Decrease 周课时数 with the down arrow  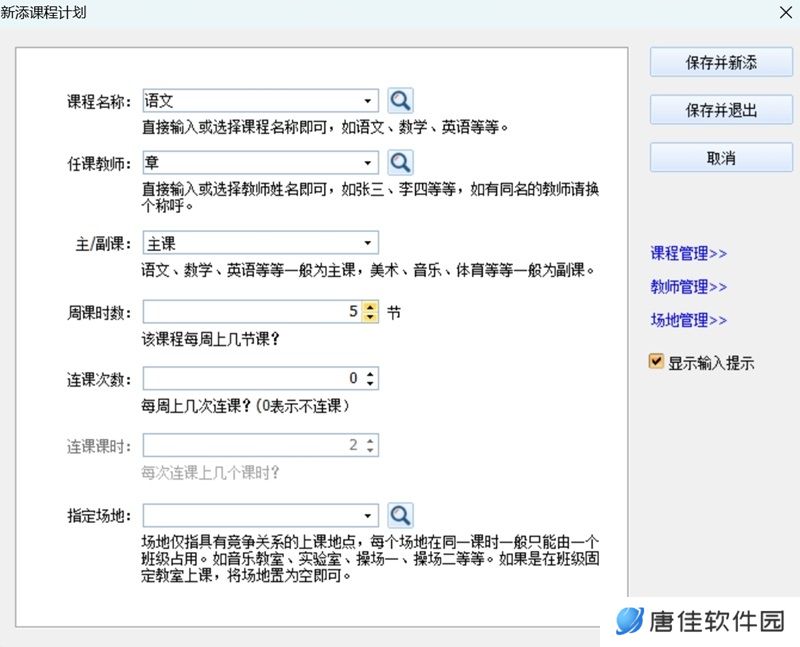370,317
